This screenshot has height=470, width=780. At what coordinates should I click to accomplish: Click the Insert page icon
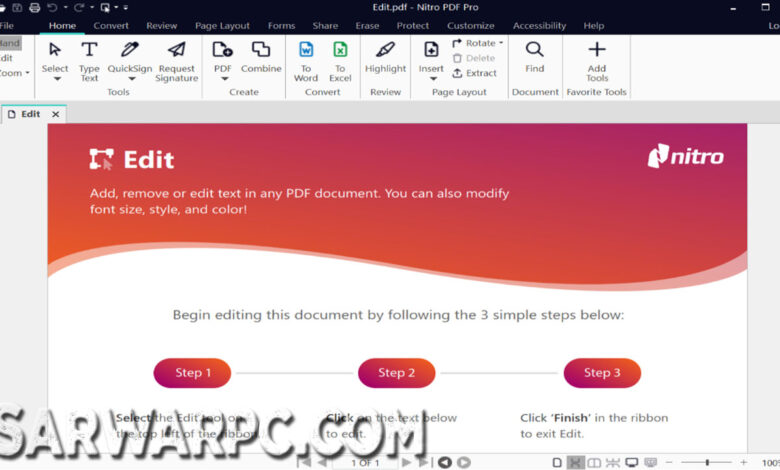point(431,49)
